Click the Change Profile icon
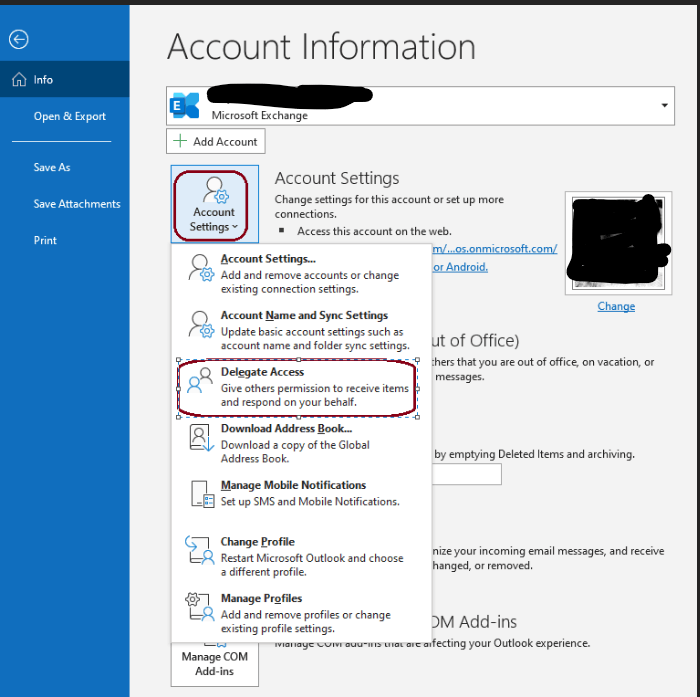Viewport: 700px width, 697px height. pyautogui.click(x=200, y=550)
